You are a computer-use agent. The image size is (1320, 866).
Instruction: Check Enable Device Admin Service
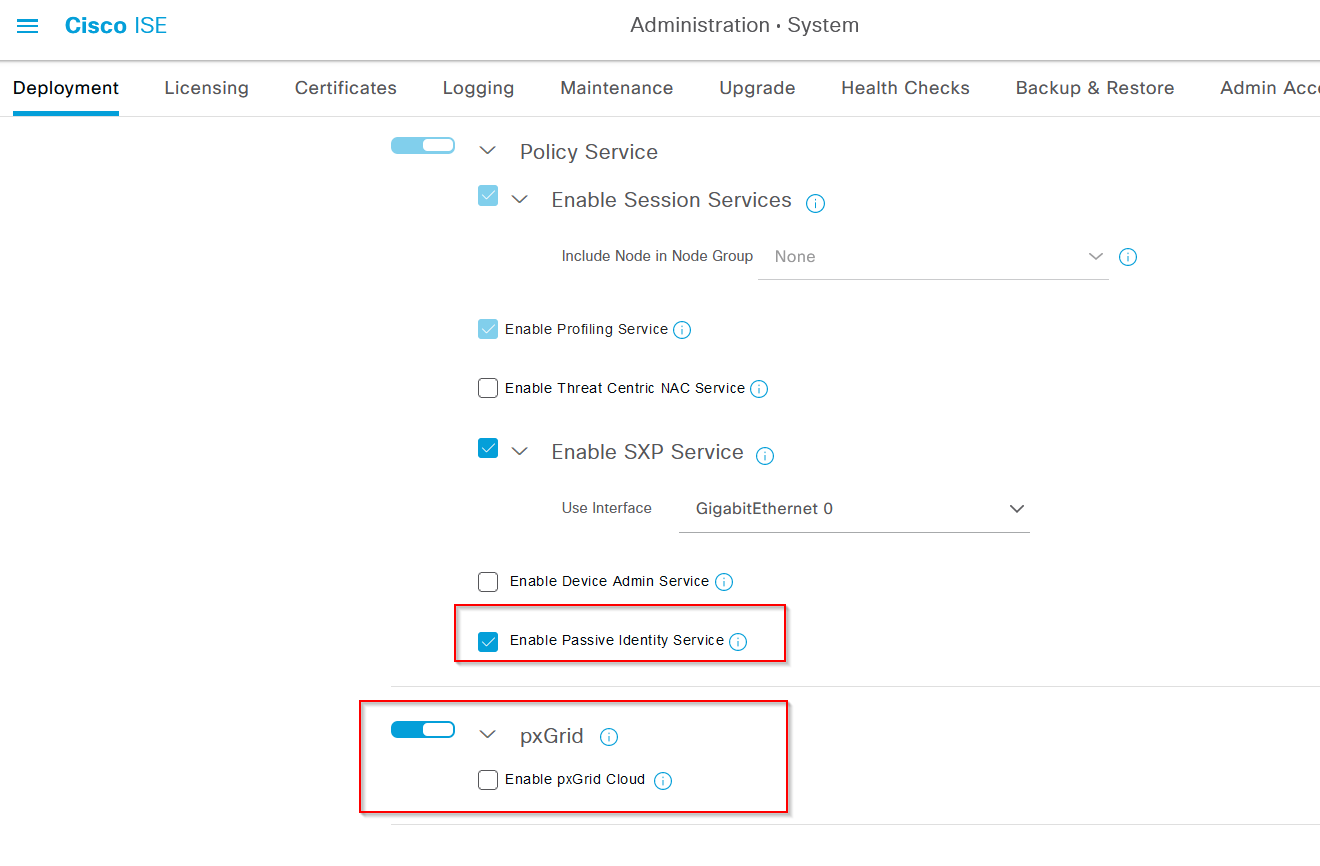(x=488, y=581)
